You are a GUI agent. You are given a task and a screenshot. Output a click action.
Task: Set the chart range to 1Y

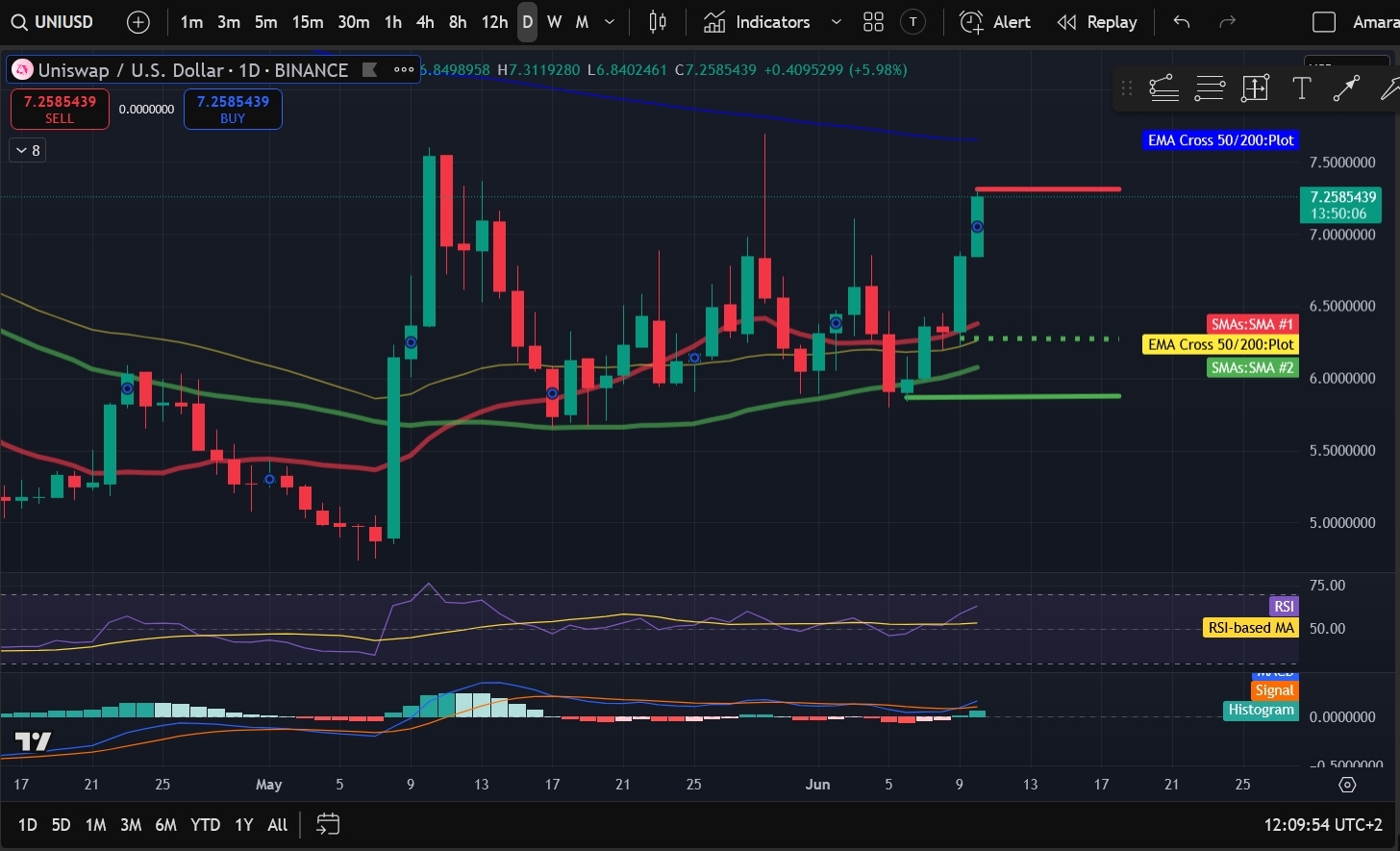[243, 824]
